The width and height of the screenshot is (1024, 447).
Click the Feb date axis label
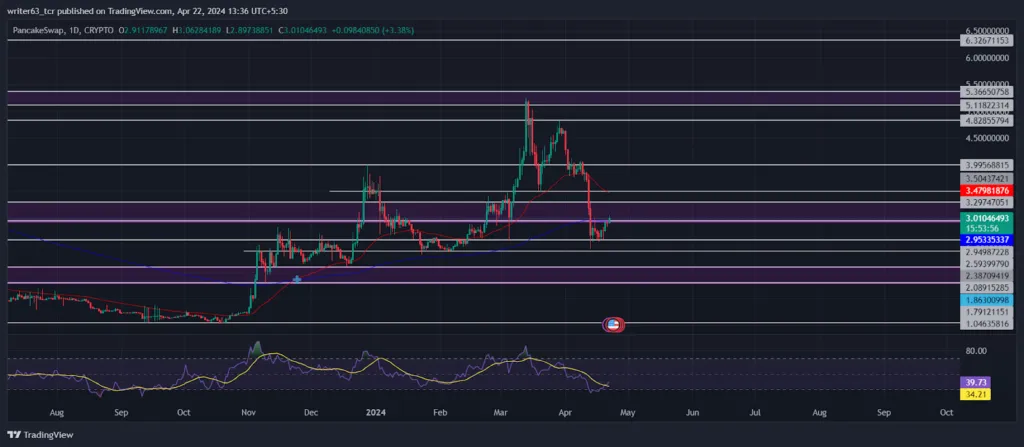click(x=440, y=413)
